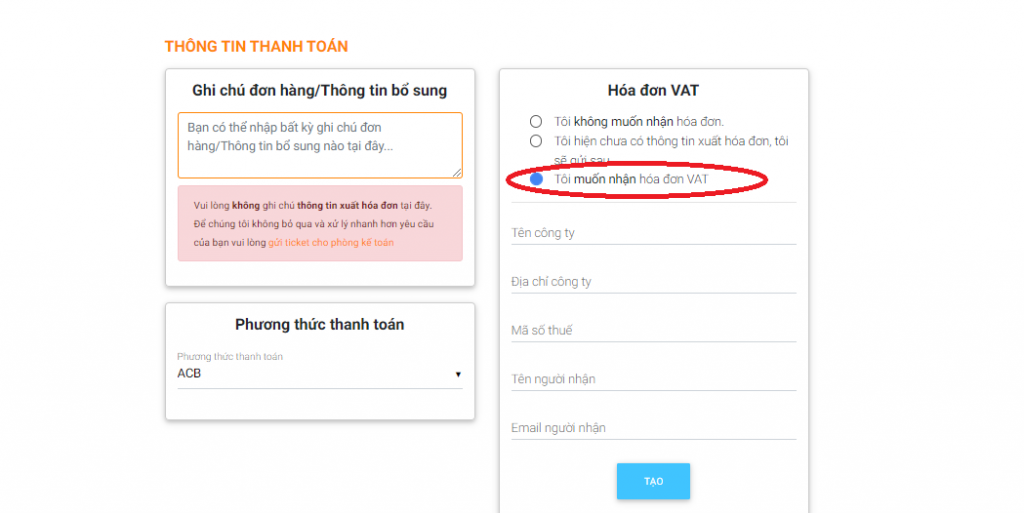Click the Tên người nhận field

tap(653, 379)
